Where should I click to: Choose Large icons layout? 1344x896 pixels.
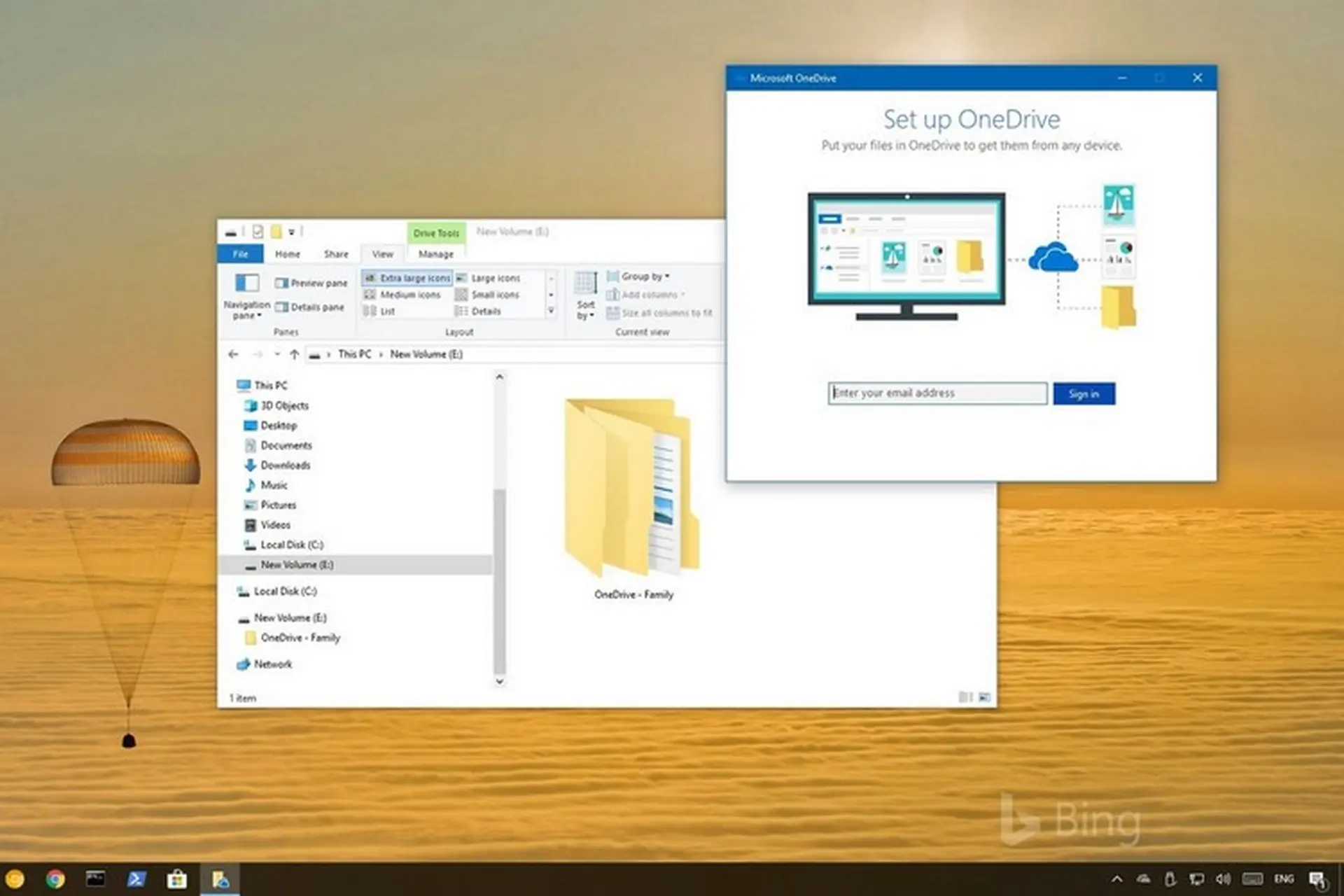488,278
